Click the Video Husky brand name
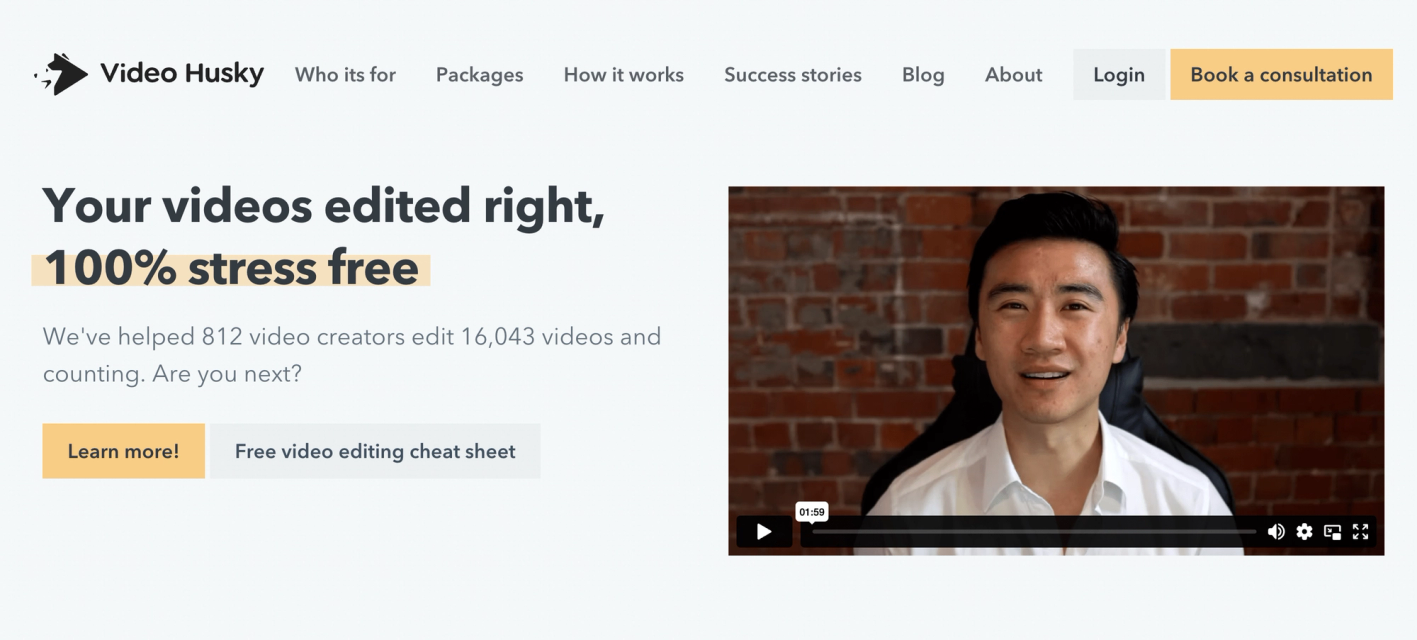The height and width of the screenshot is (640, 1417). click(x=182, y=73)
